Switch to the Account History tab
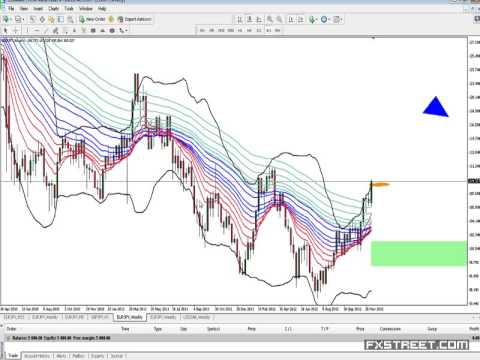 37,356
